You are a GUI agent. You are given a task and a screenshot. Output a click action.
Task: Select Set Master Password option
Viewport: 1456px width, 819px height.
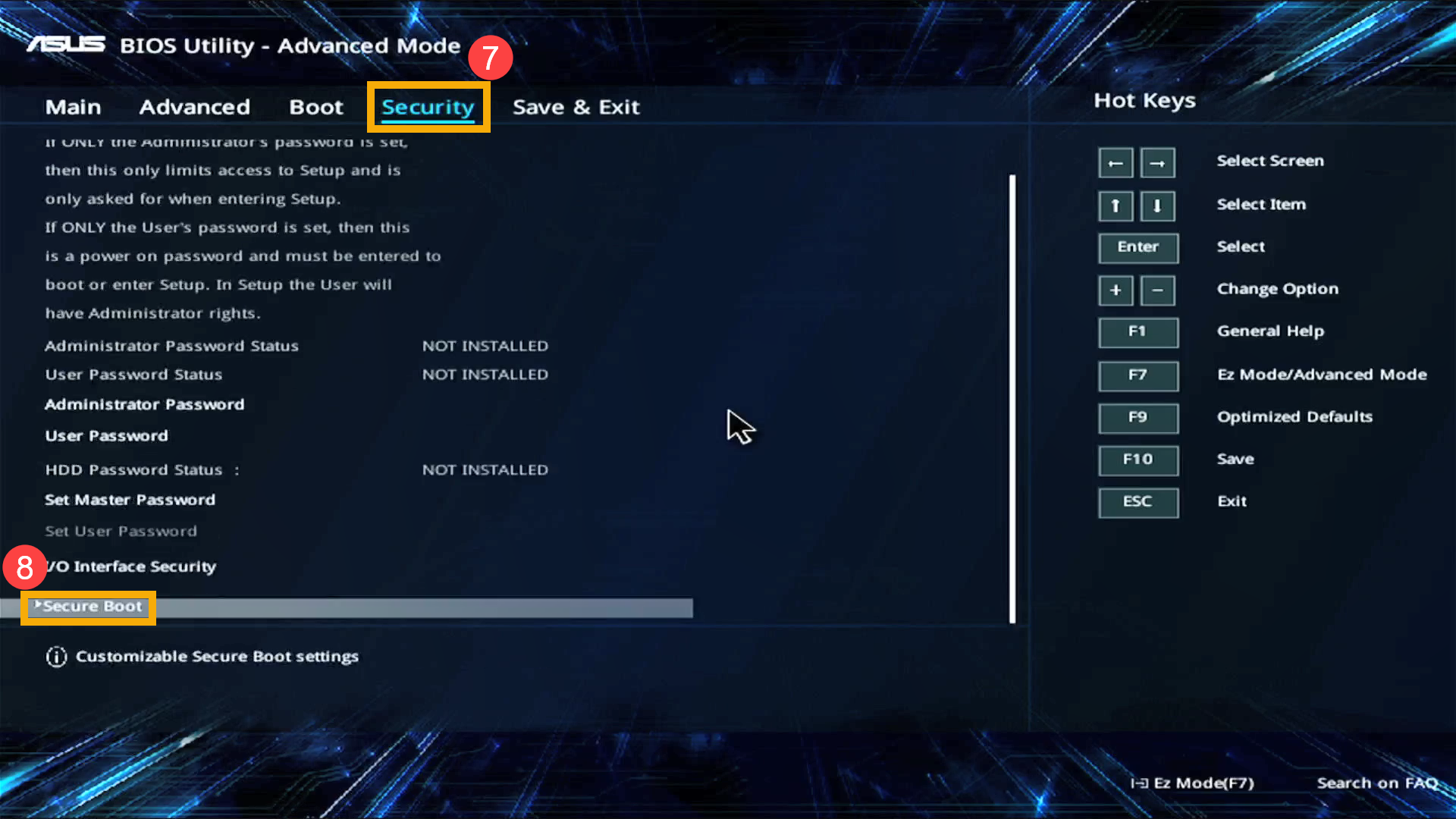(130, 499)
